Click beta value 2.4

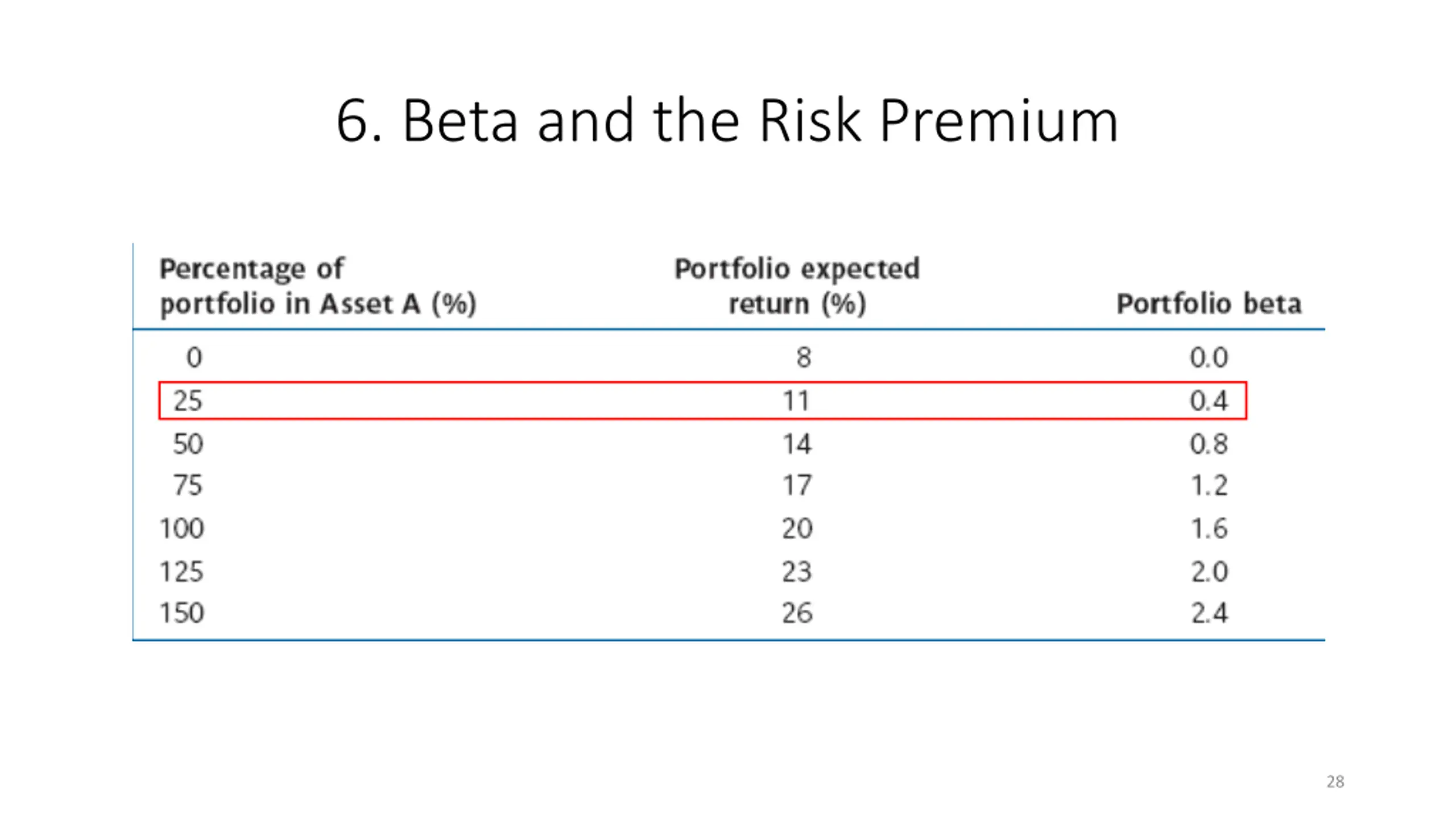[1209, 613]
